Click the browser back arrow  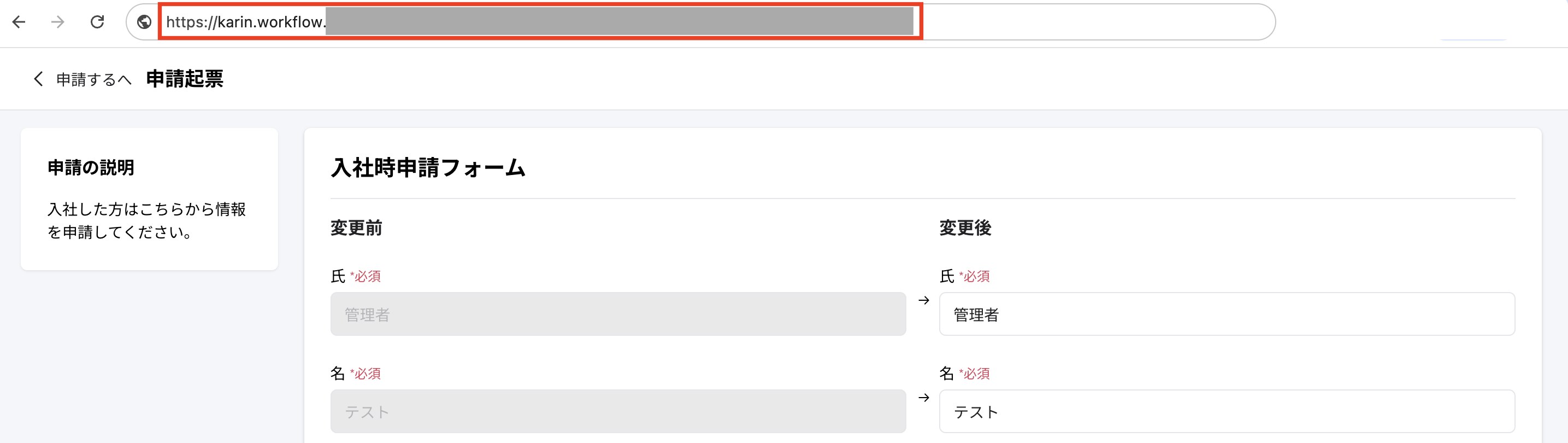coord(19,22)
